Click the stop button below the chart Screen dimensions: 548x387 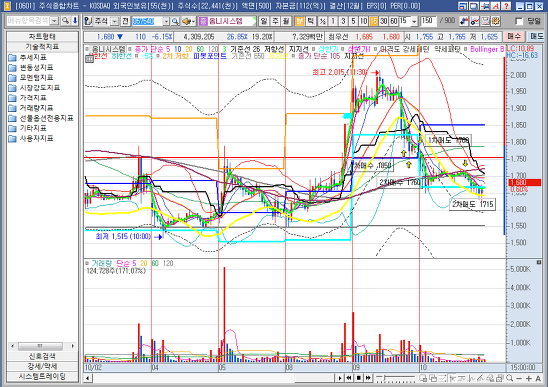(359, 378)
